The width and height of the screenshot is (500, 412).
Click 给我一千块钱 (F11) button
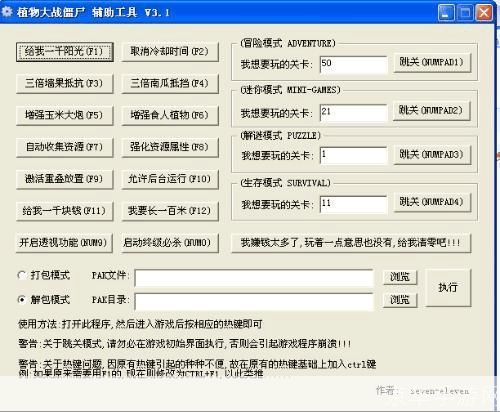pos(65,211)
